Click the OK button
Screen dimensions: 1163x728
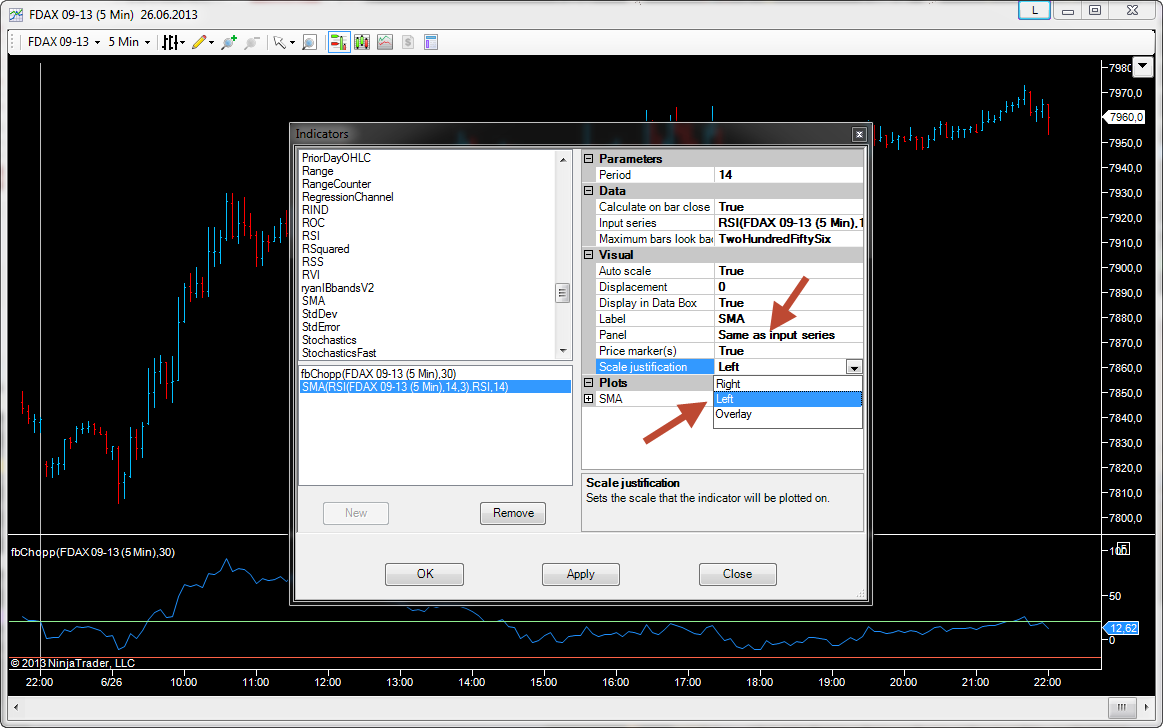coord(424,574)
